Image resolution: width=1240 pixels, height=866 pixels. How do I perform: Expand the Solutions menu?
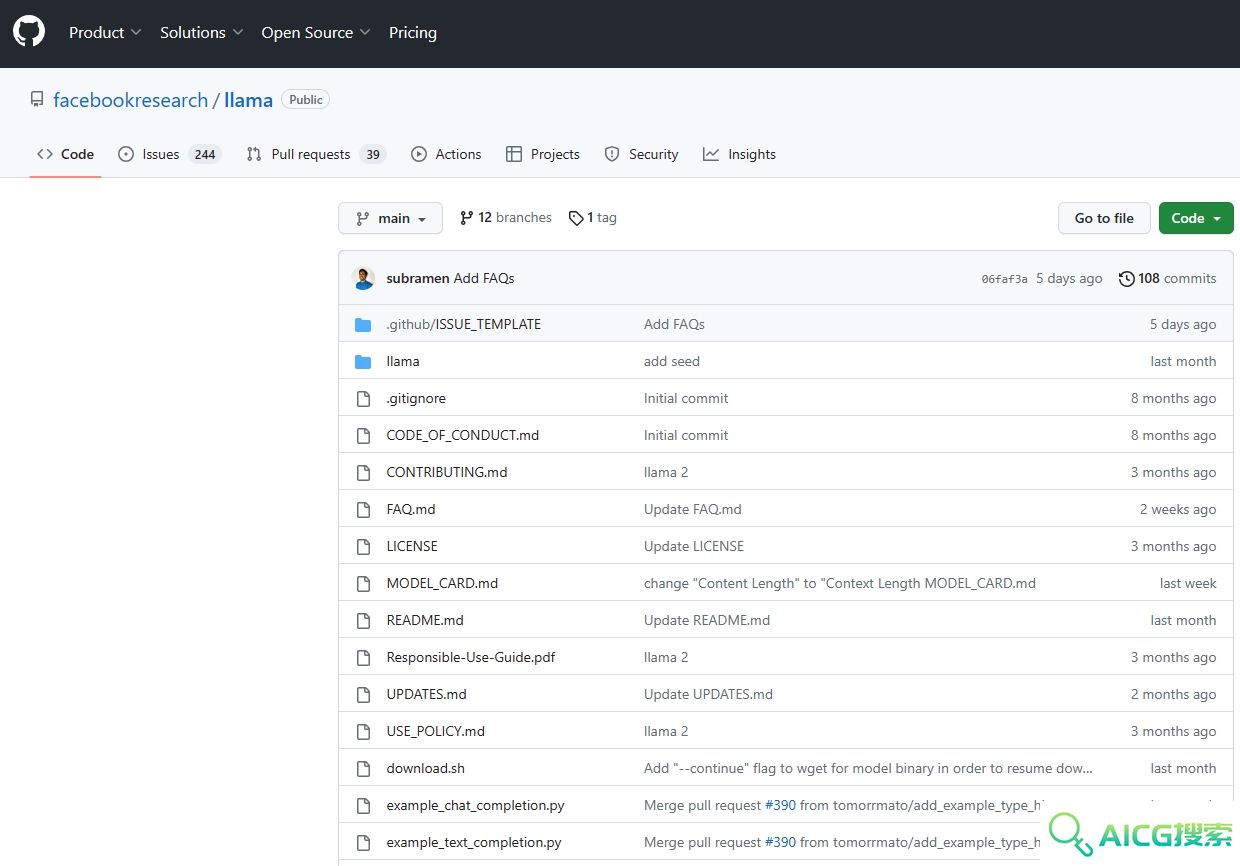click(202, 33)
